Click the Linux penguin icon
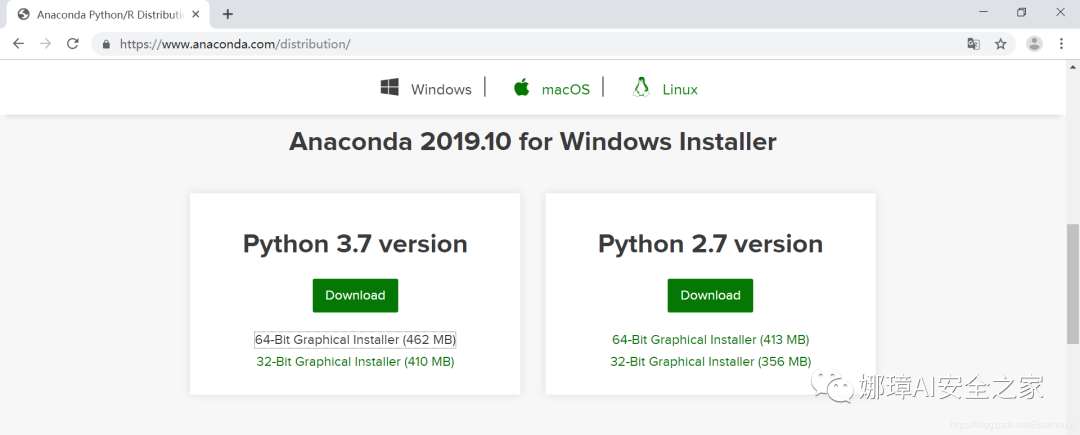This screenshot has height=435, width=1080. (641, 87)
